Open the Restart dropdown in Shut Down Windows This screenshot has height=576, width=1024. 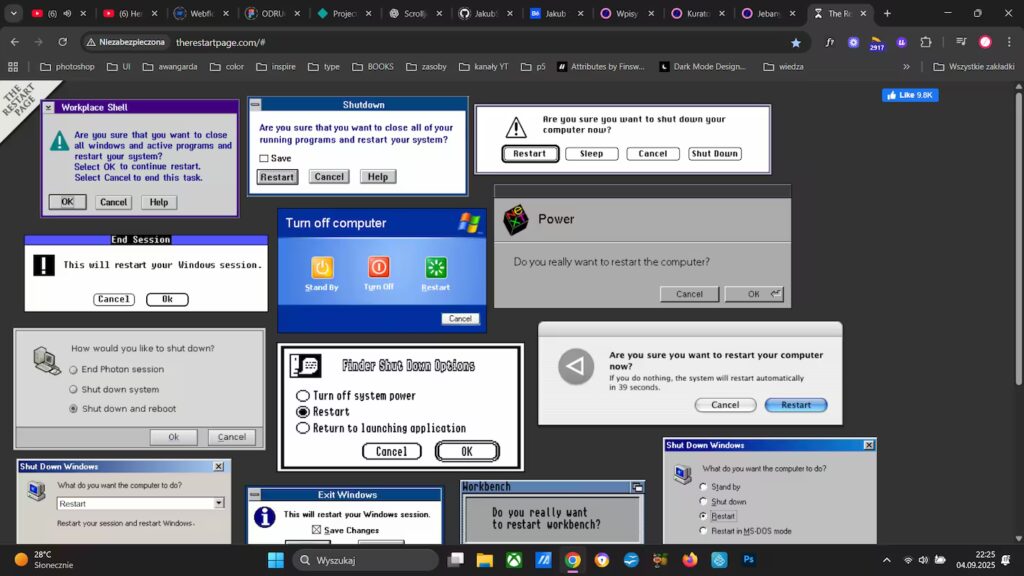pos(218,503)
